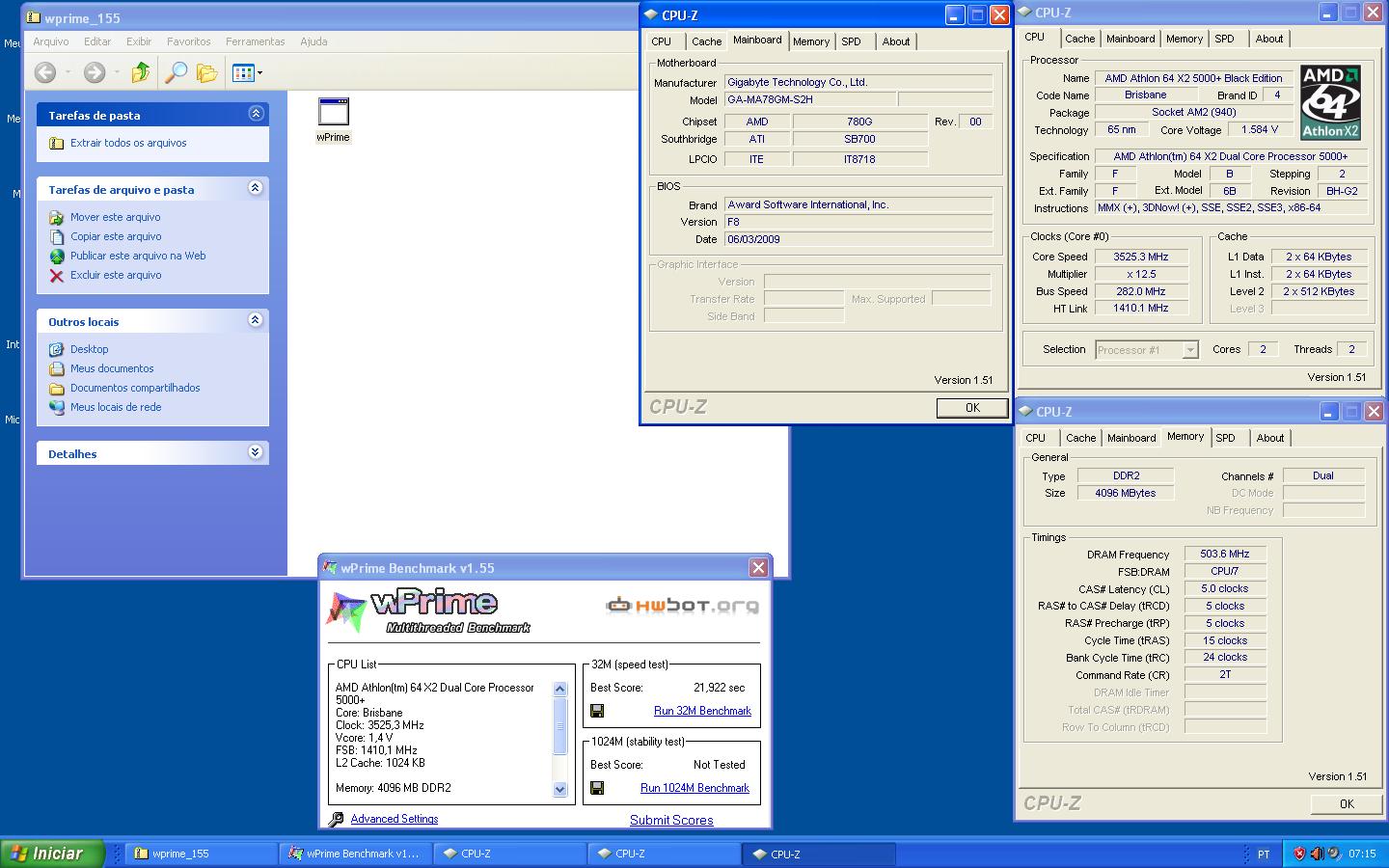The image size is (1389, 868).
Task: Open the Search magnifier in Explorer toolbar
Action: pos(176,72)
